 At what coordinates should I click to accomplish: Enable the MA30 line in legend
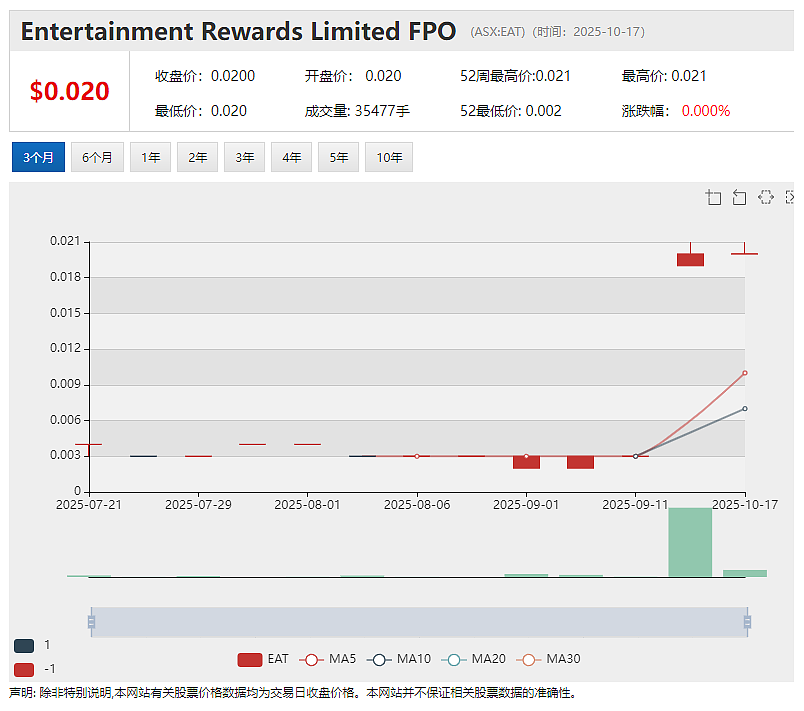pyautogui.click(x=548, y=659)
